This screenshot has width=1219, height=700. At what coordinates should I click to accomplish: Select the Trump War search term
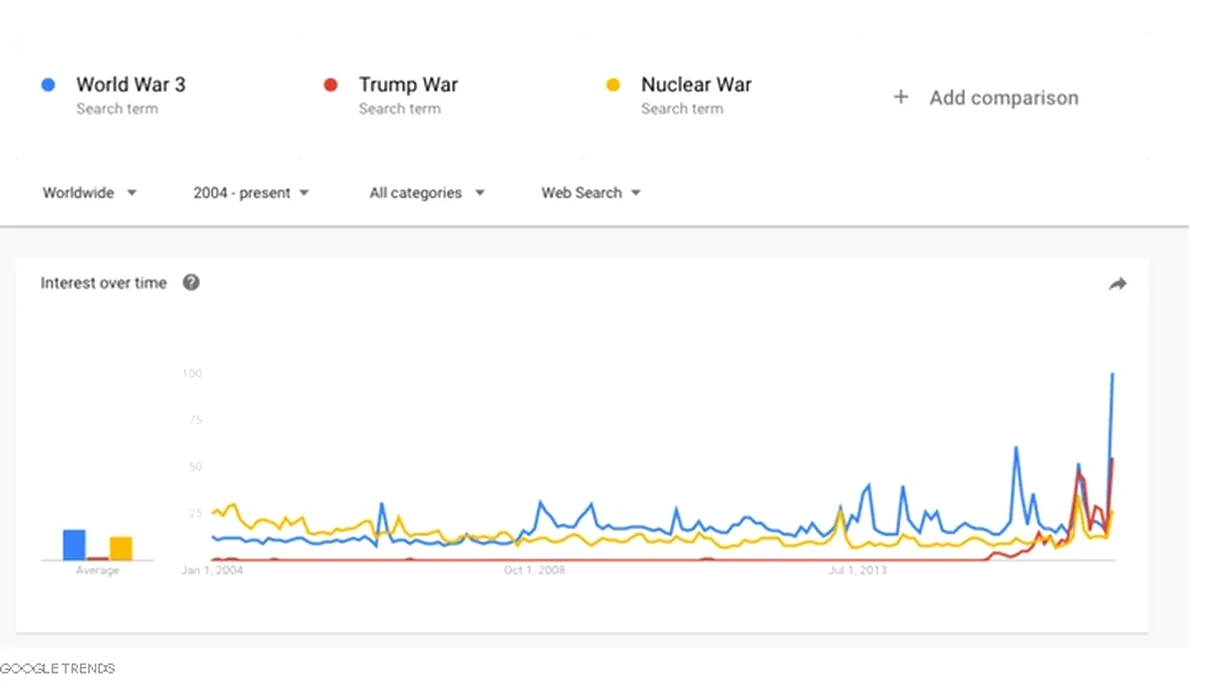(408, 85)
